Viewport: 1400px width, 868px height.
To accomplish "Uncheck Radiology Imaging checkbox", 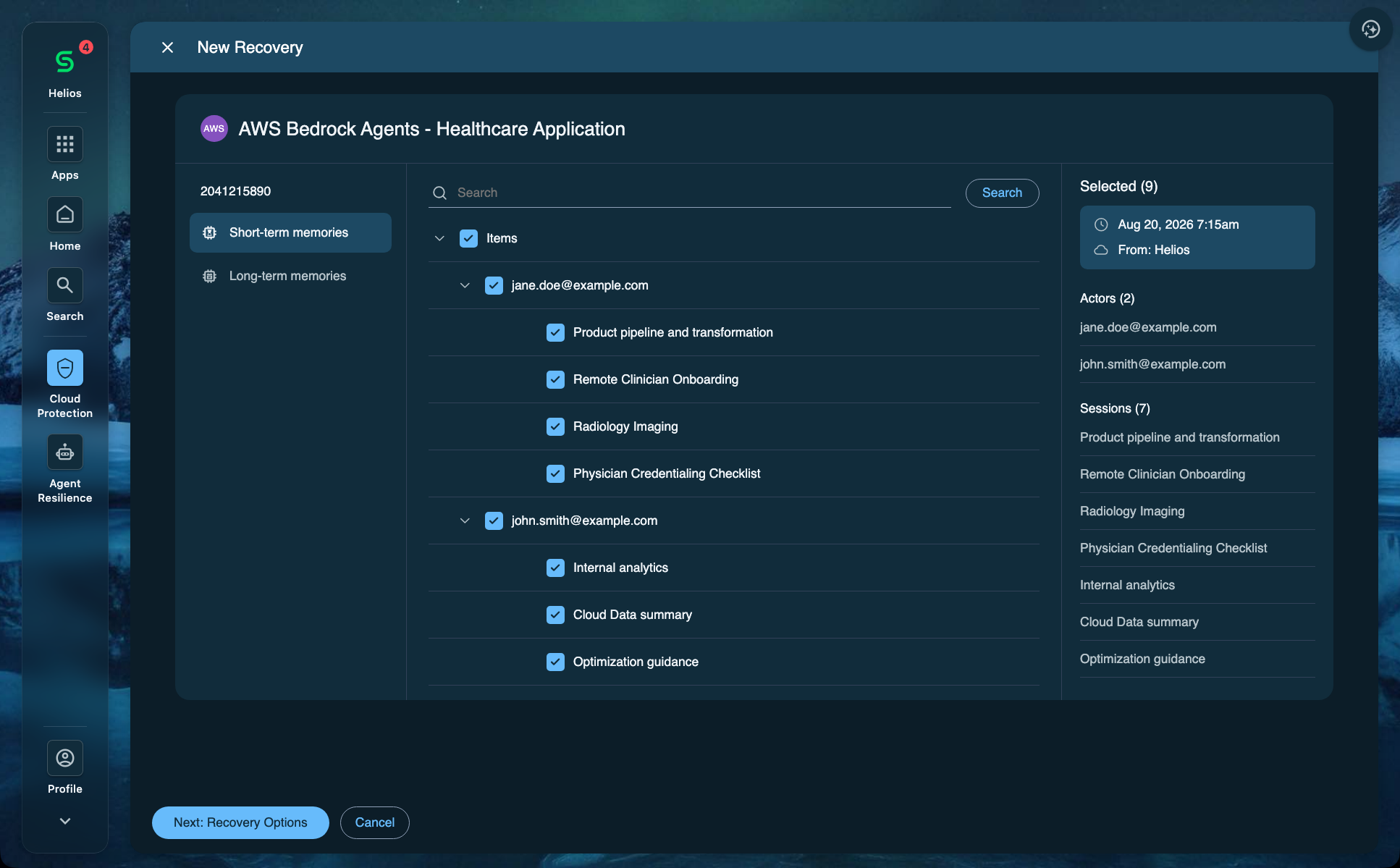I will pyautogui.click(x=555, y=426).
